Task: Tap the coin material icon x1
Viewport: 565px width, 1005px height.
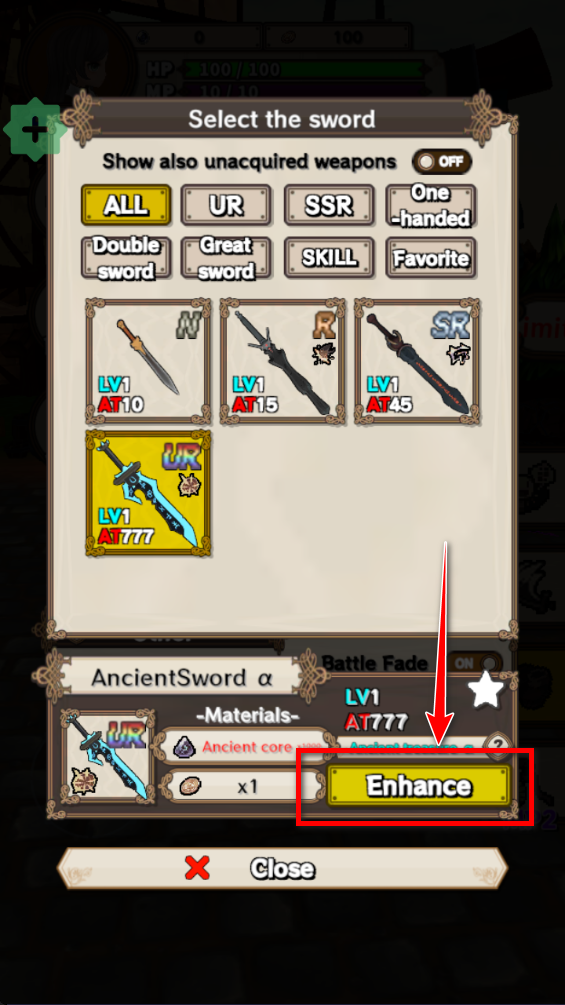Action: point(190,786)
